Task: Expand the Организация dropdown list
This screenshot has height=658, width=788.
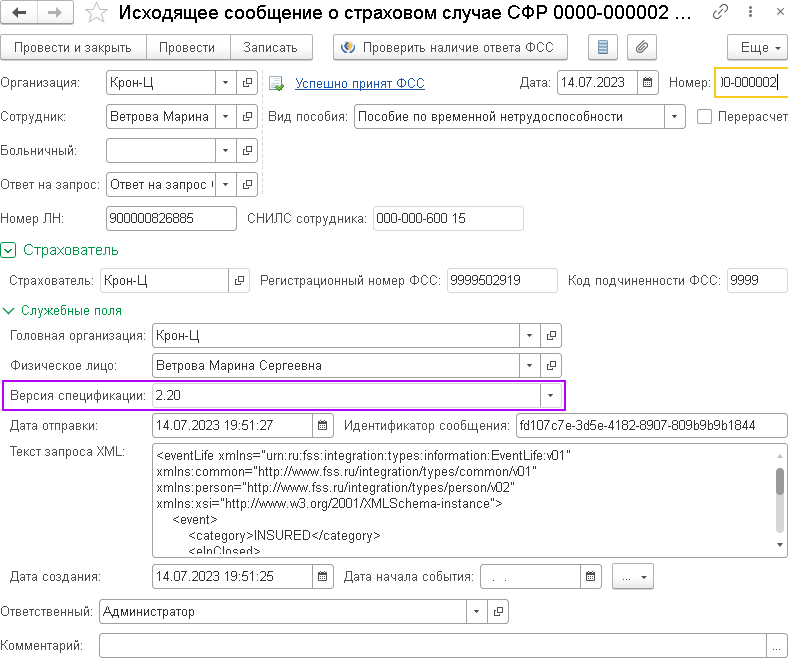Action: point(226,82)
